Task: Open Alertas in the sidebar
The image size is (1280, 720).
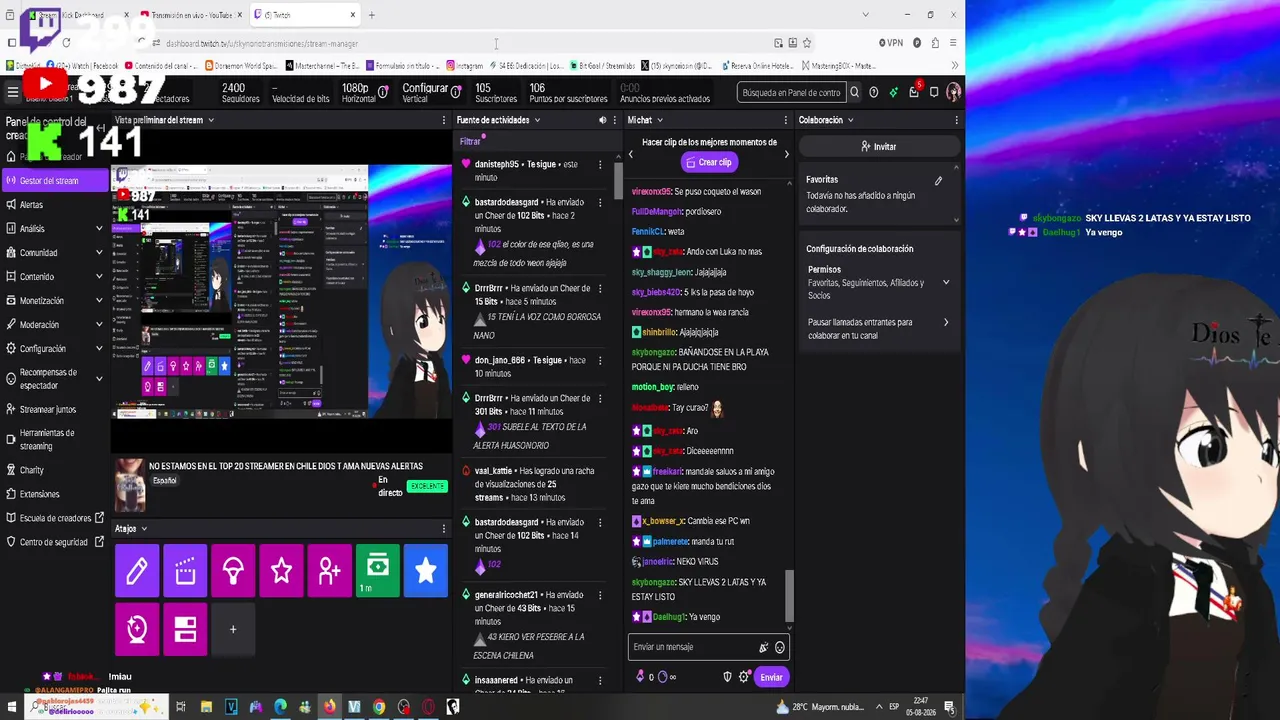Action: (54, 205)
